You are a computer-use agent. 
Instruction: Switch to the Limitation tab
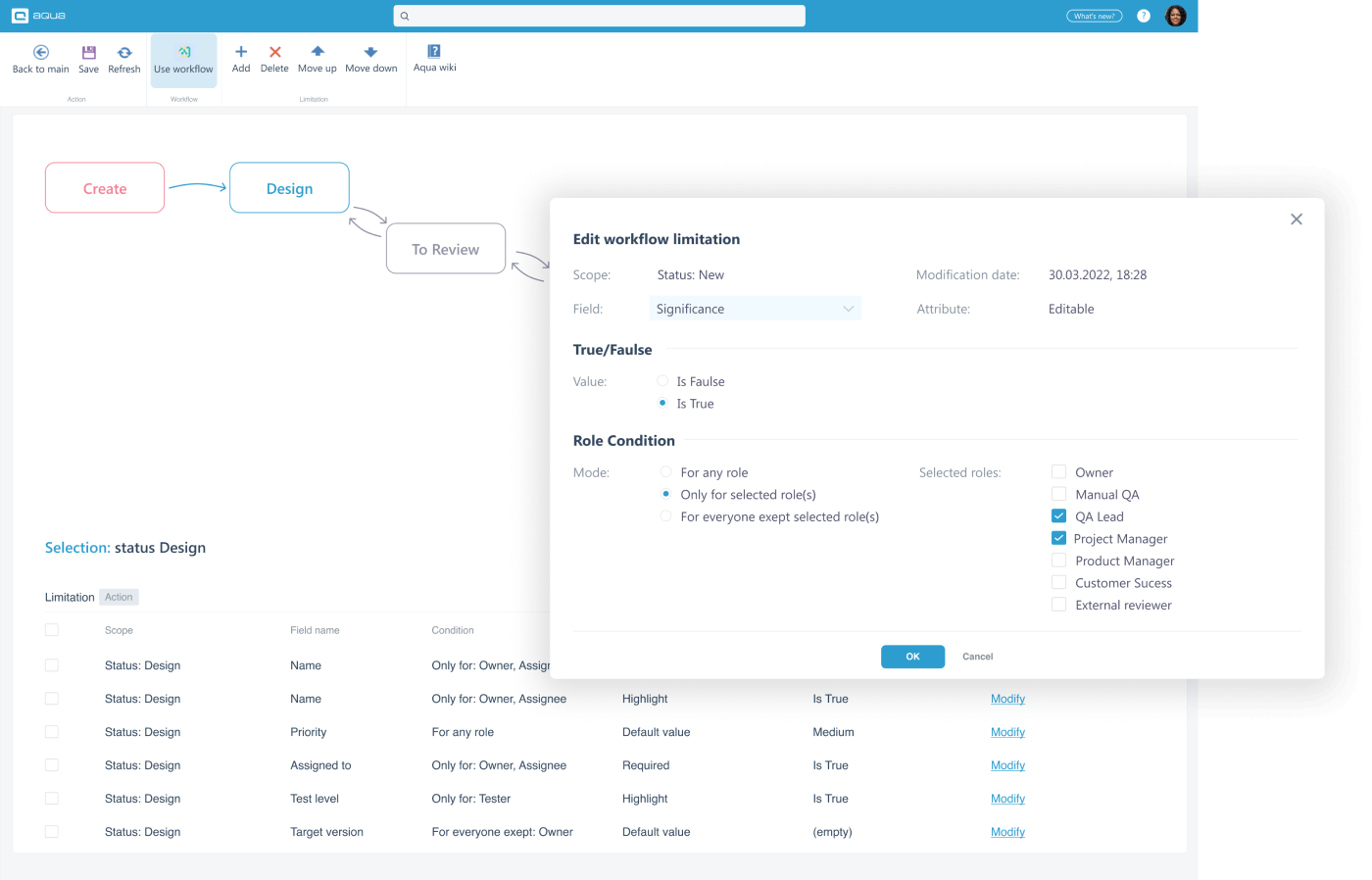click(x=70, y=597)
